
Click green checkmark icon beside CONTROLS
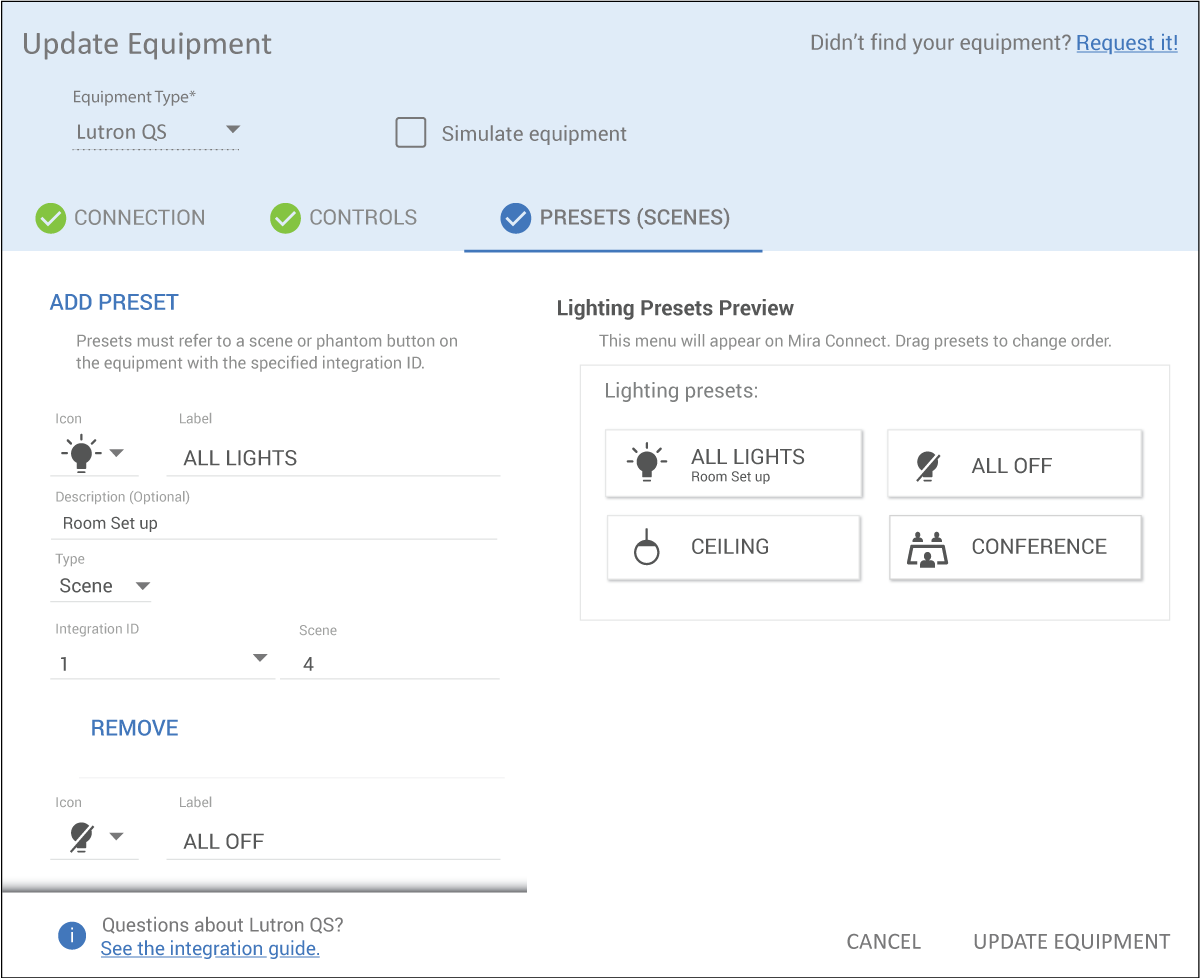[x=286, y=218]
